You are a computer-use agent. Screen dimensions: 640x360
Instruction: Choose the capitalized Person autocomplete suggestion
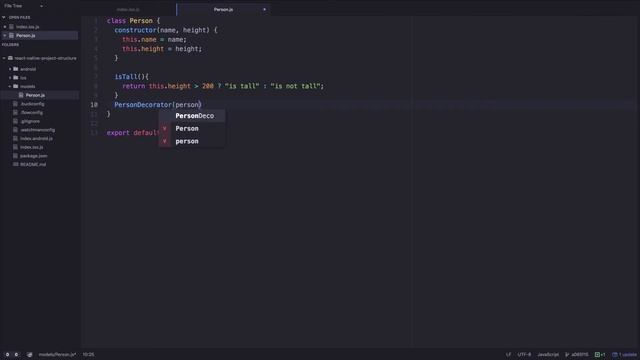point(192,129)
